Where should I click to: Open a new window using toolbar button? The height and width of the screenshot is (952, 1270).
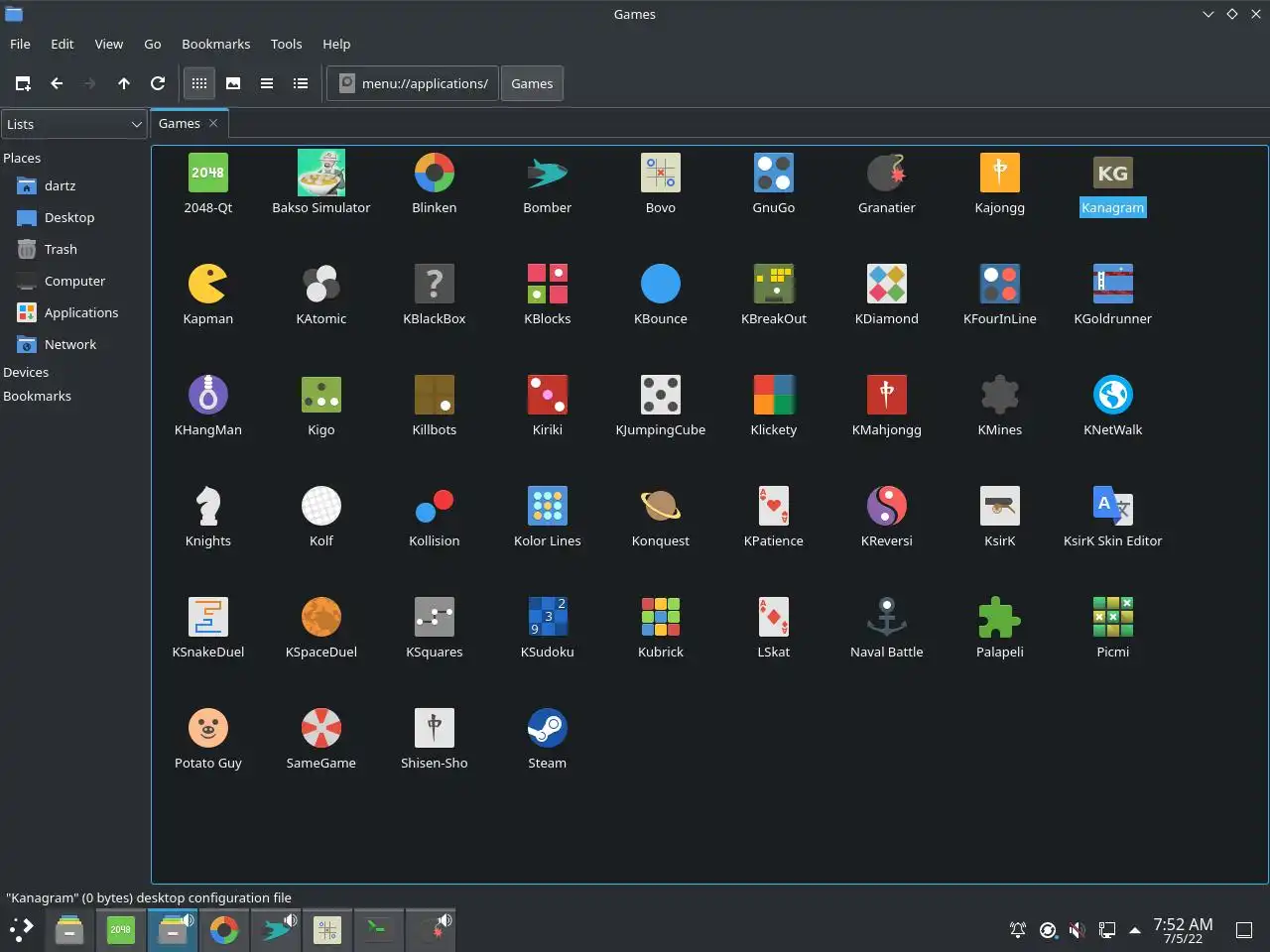pyautogui.click(x=23, y=83)
